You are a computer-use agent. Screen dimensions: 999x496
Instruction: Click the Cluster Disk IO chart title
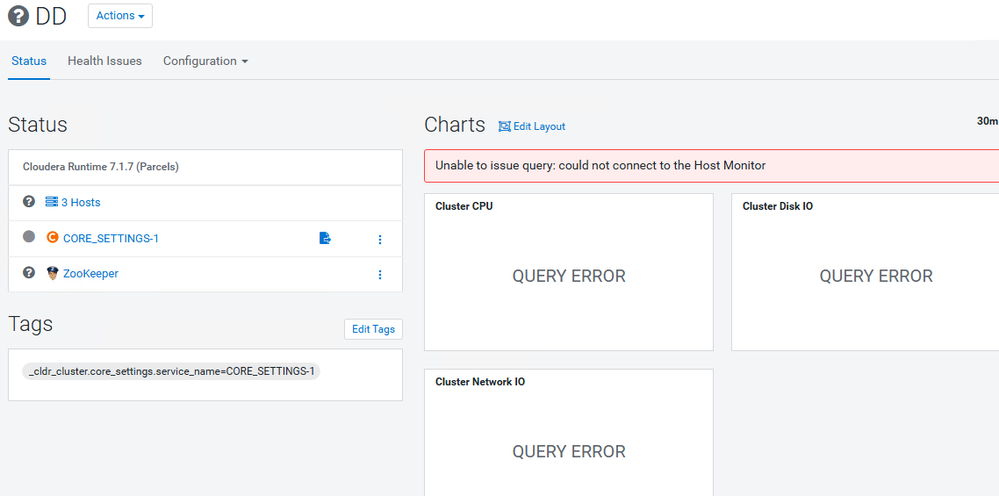pyautogui.click(x=777, y=206)
